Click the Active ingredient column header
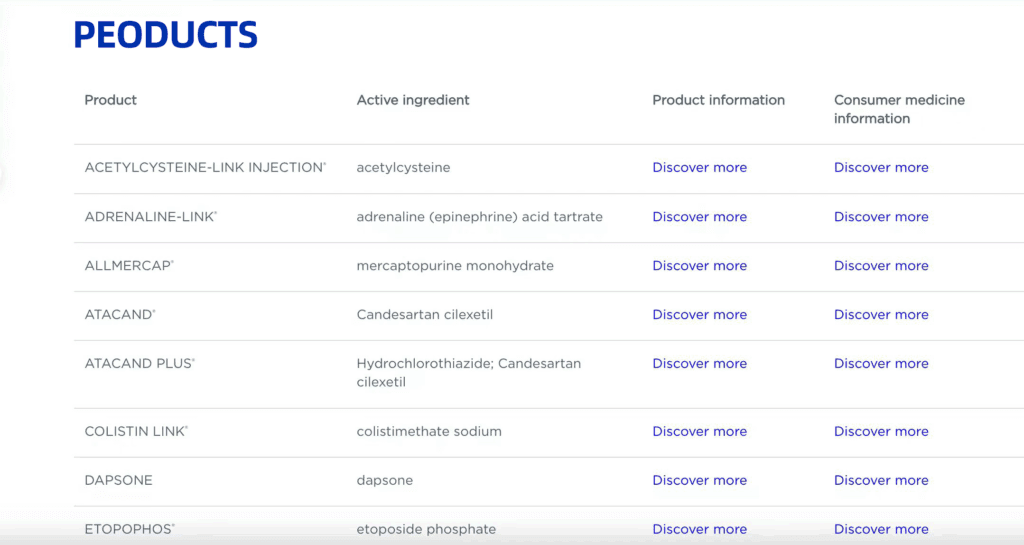The width and height of the screenshot is (1024, 545). [413, 100]
